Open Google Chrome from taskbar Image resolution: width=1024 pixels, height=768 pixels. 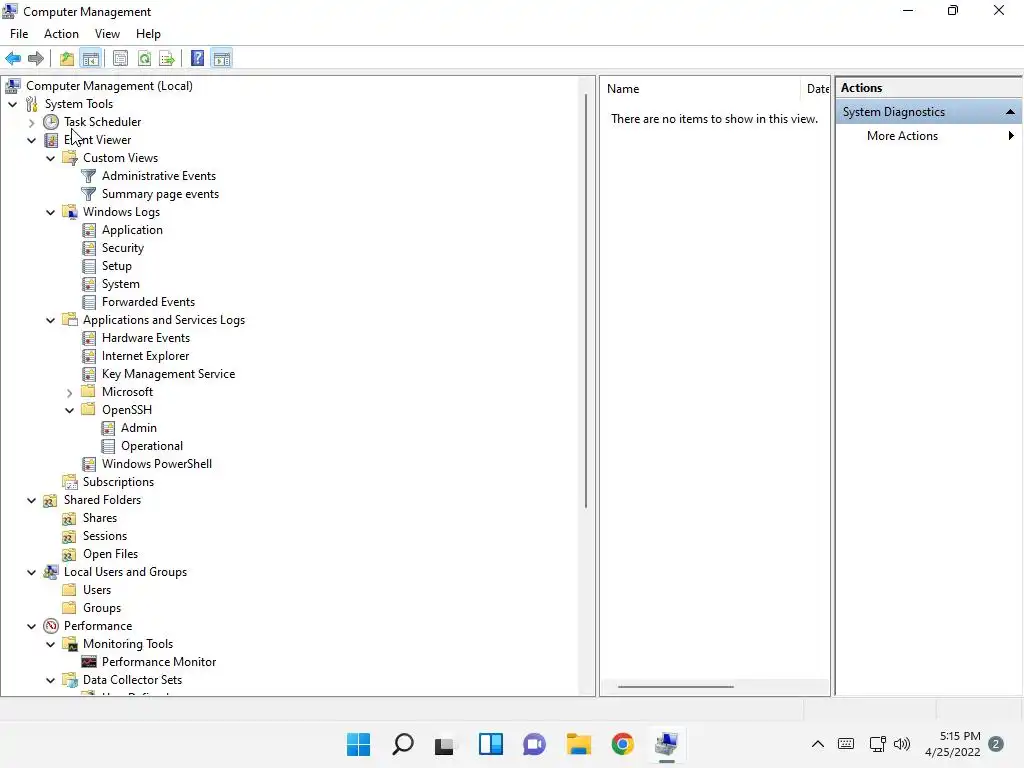[622, 744]
